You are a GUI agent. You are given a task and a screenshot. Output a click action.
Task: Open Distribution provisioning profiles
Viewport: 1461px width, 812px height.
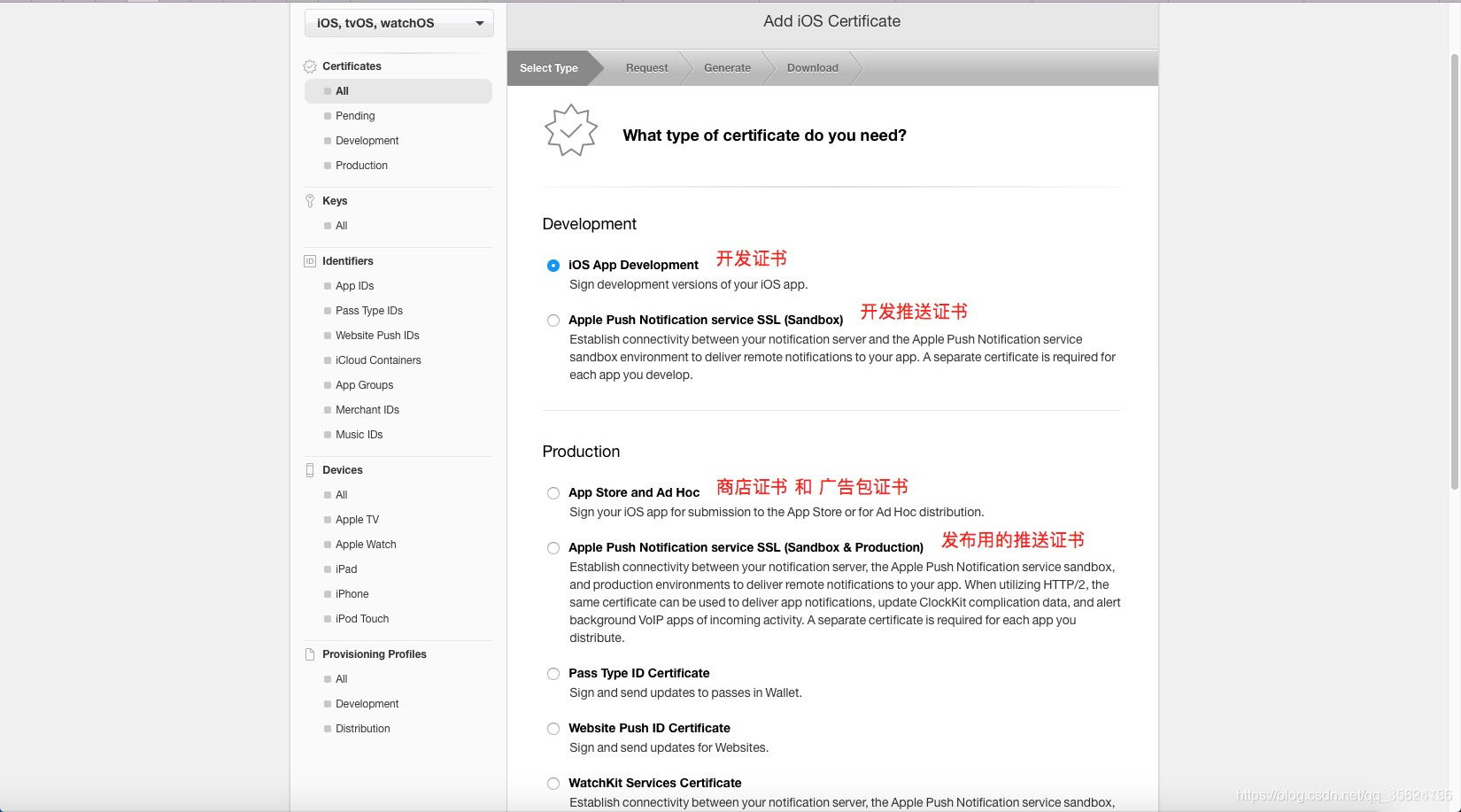[363, 729]
